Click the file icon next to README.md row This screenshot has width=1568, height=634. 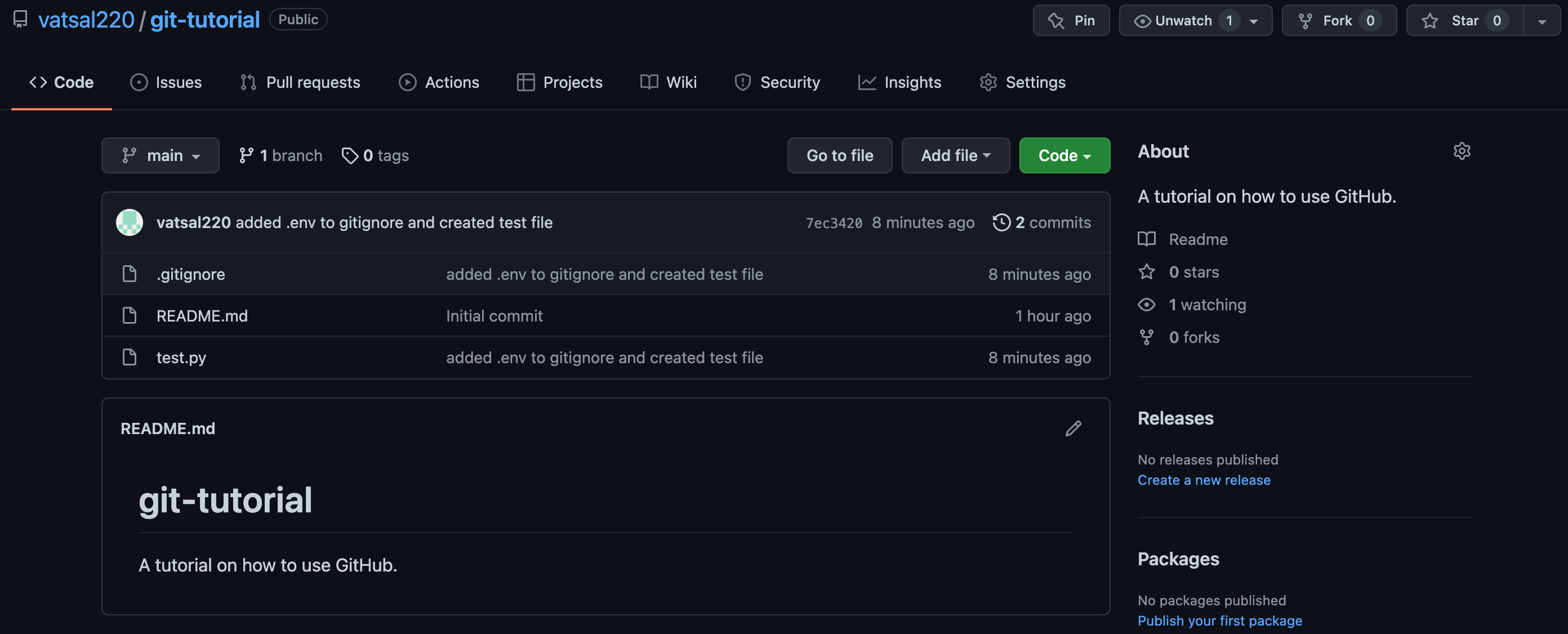(129, 315)
